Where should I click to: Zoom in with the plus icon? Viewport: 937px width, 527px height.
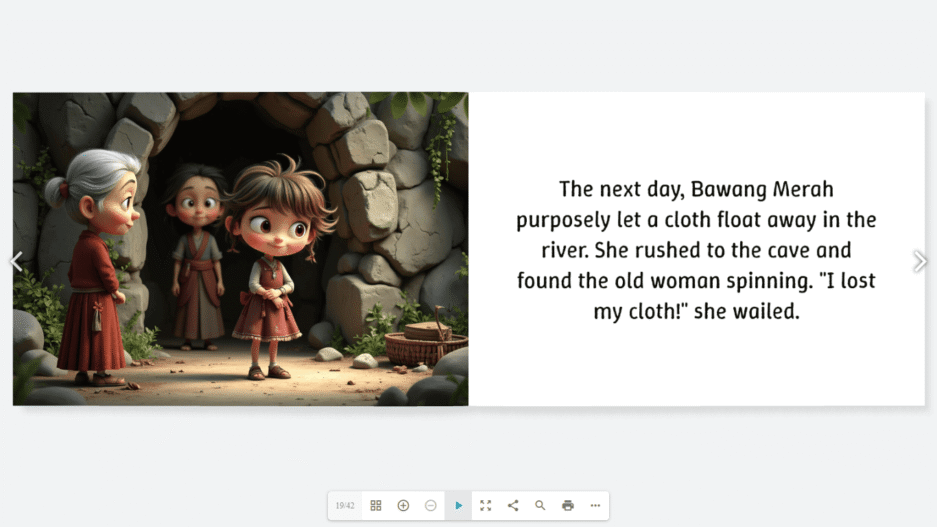pyautogui.click(x=403, y=505)
